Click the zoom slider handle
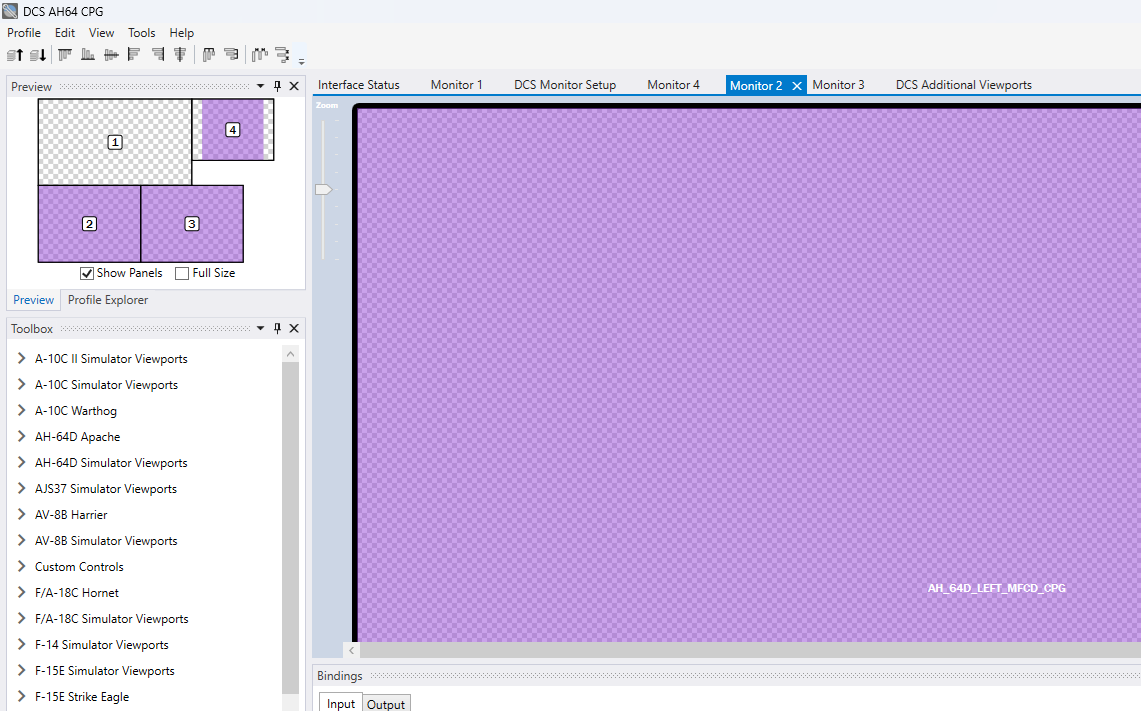Screen dimensions: 1141x711 click(x=323, y=189)
